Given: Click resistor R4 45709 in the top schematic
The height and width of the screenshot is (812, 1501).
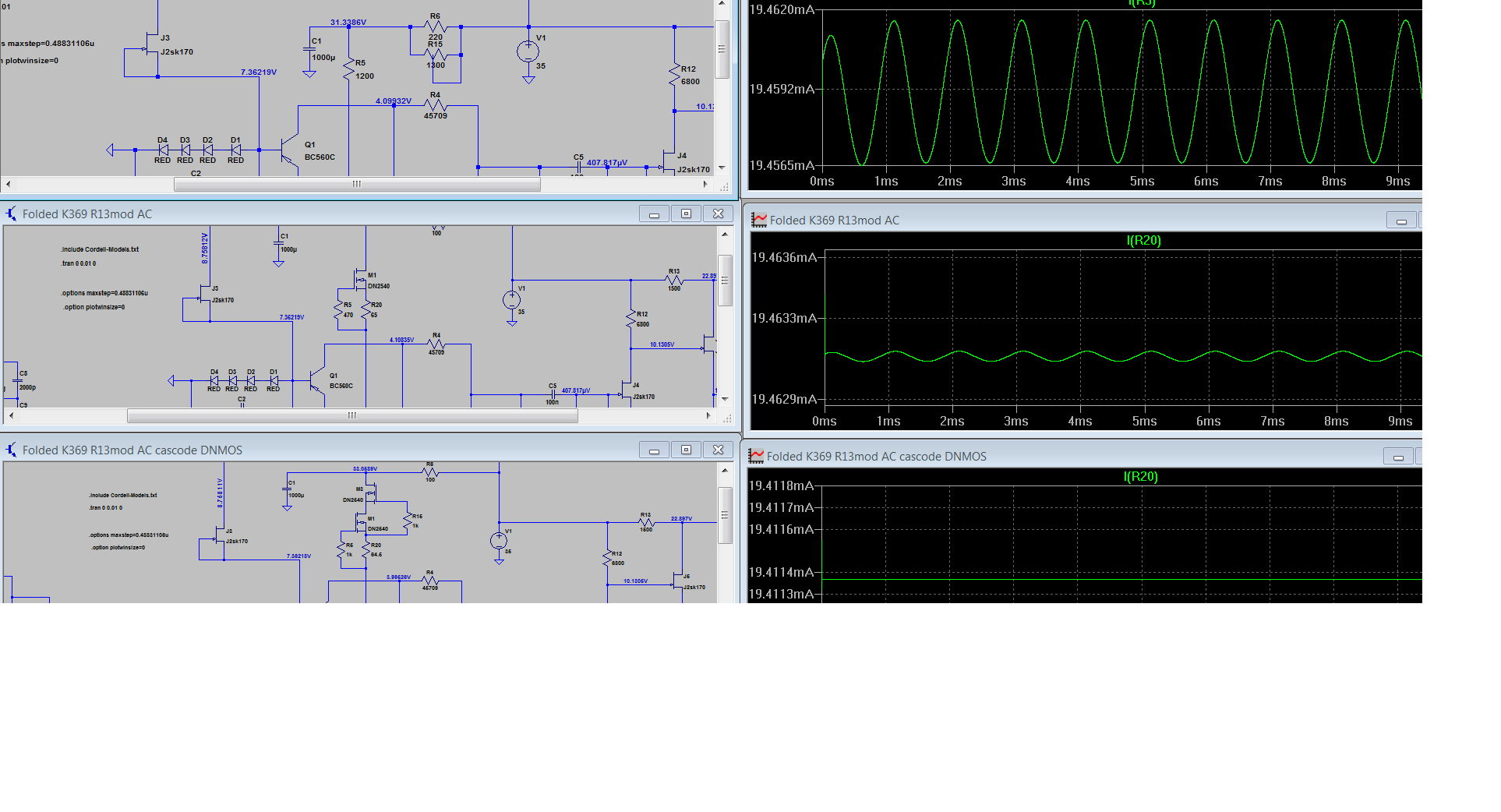Looking at the screenshot, I should (435, 105).
